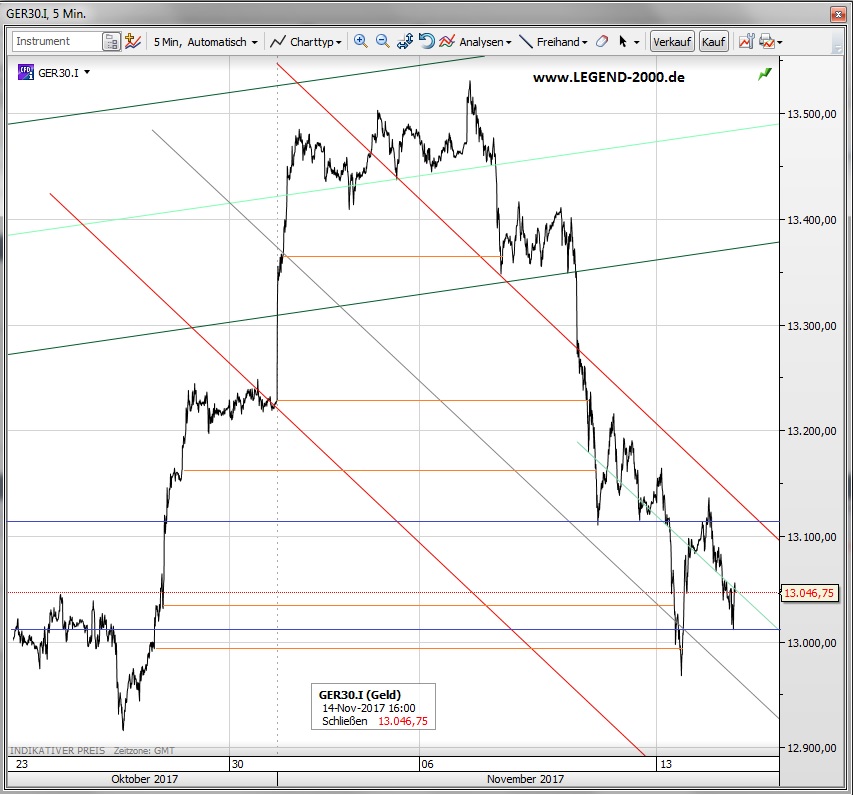Select the eraser tool to delete drawings
This screenshot has height=795, width=853.
coord(601,42)
